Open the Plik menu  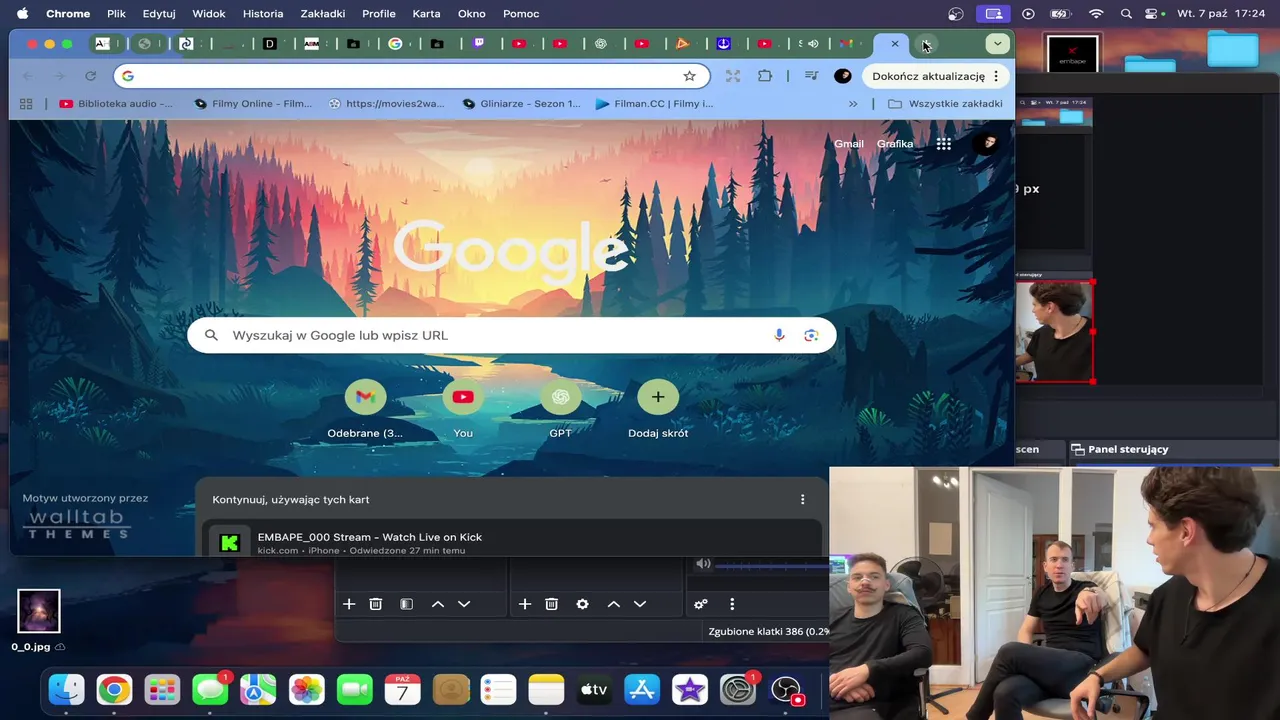click(x=116, y=14)
